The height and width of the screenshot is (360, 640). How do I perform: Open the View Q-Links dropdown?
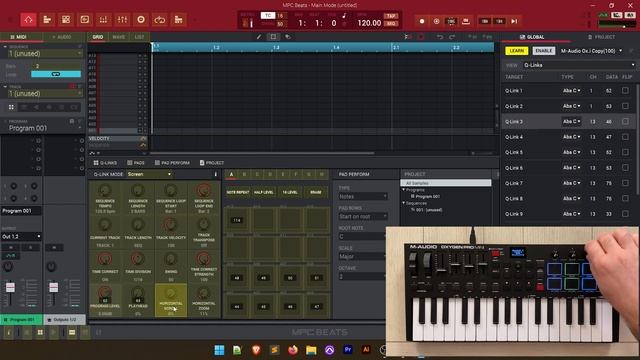579,65
